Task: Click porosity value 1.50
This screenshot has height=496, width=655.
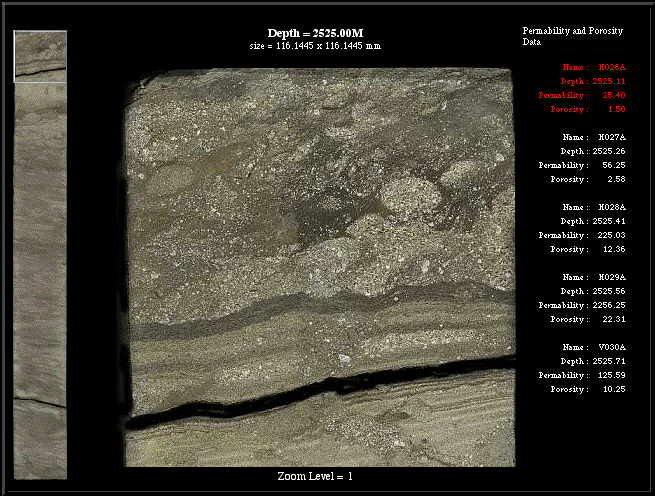Action: (616, 109)
